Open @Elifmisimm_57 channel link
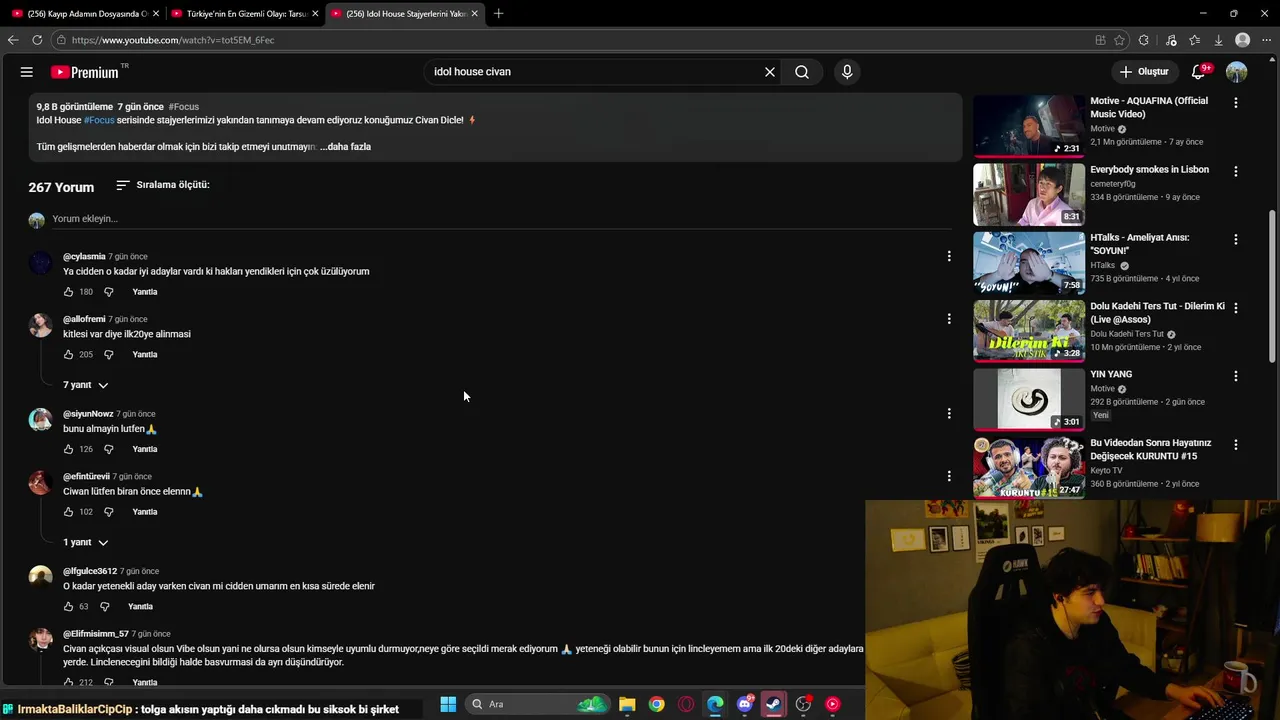Image resolution: width=1280 pixels, height=720 pixels. 96,634
